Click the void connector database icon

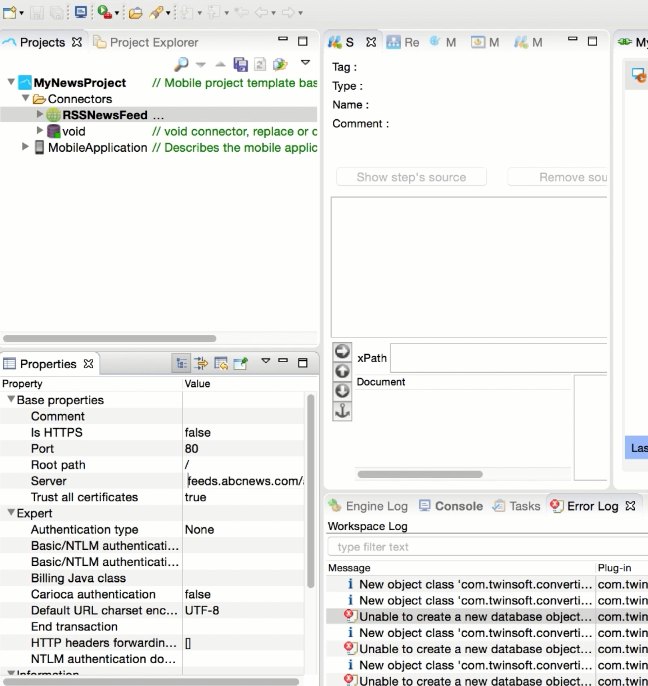pyautogui.click(x=53, y=131)
